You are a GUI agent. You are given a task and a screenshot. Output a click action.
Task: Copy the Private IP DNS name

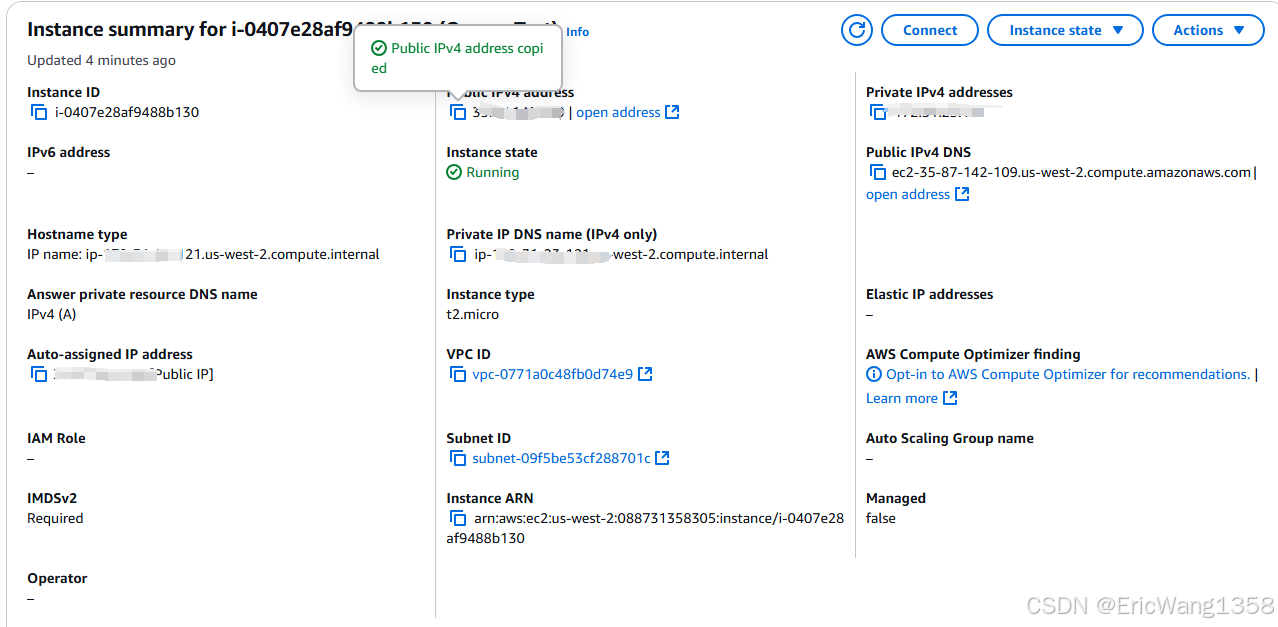pos(457,254)
